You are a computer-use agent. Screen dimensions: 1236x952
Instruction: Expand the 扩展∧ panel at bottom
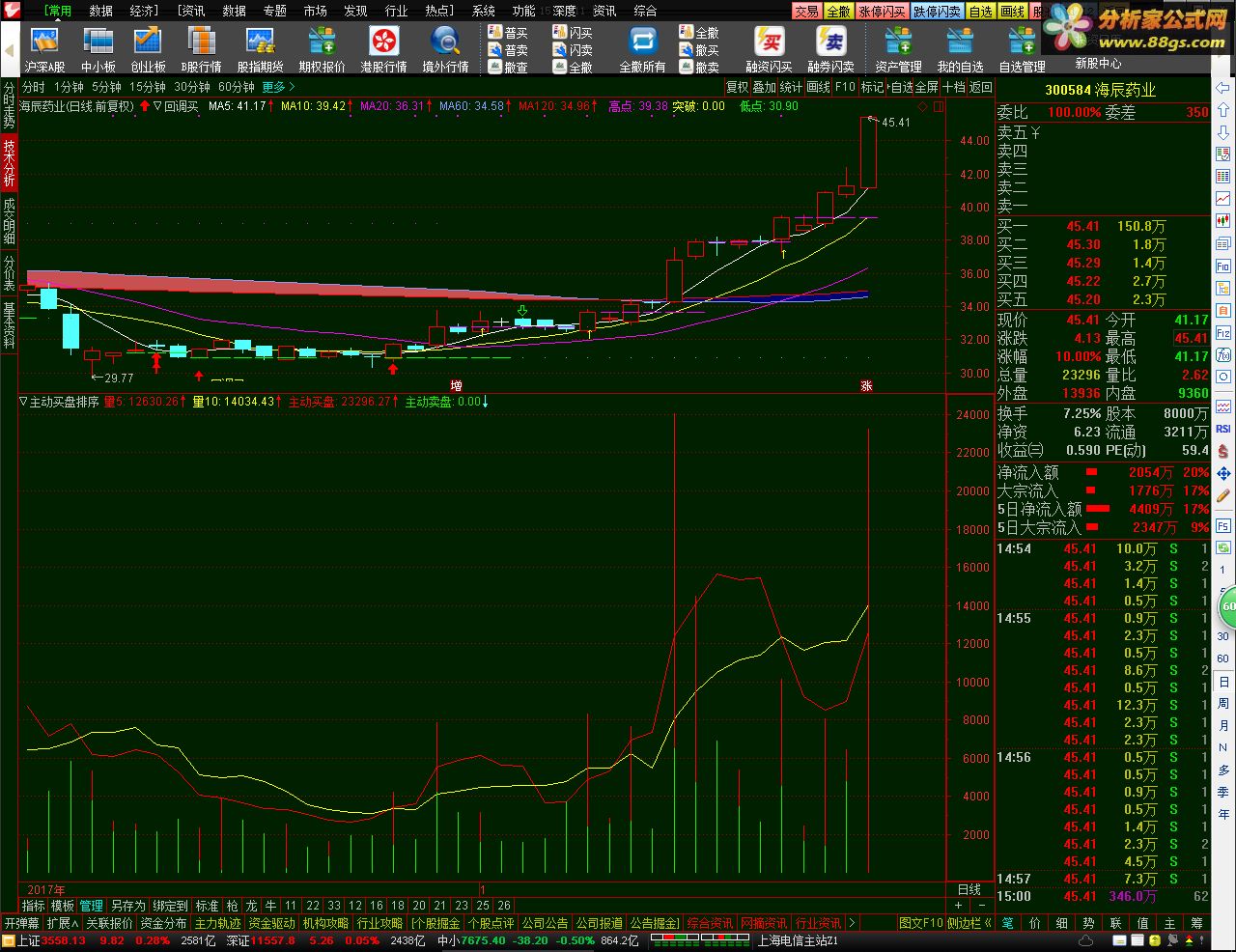click(x=63, y=923)
